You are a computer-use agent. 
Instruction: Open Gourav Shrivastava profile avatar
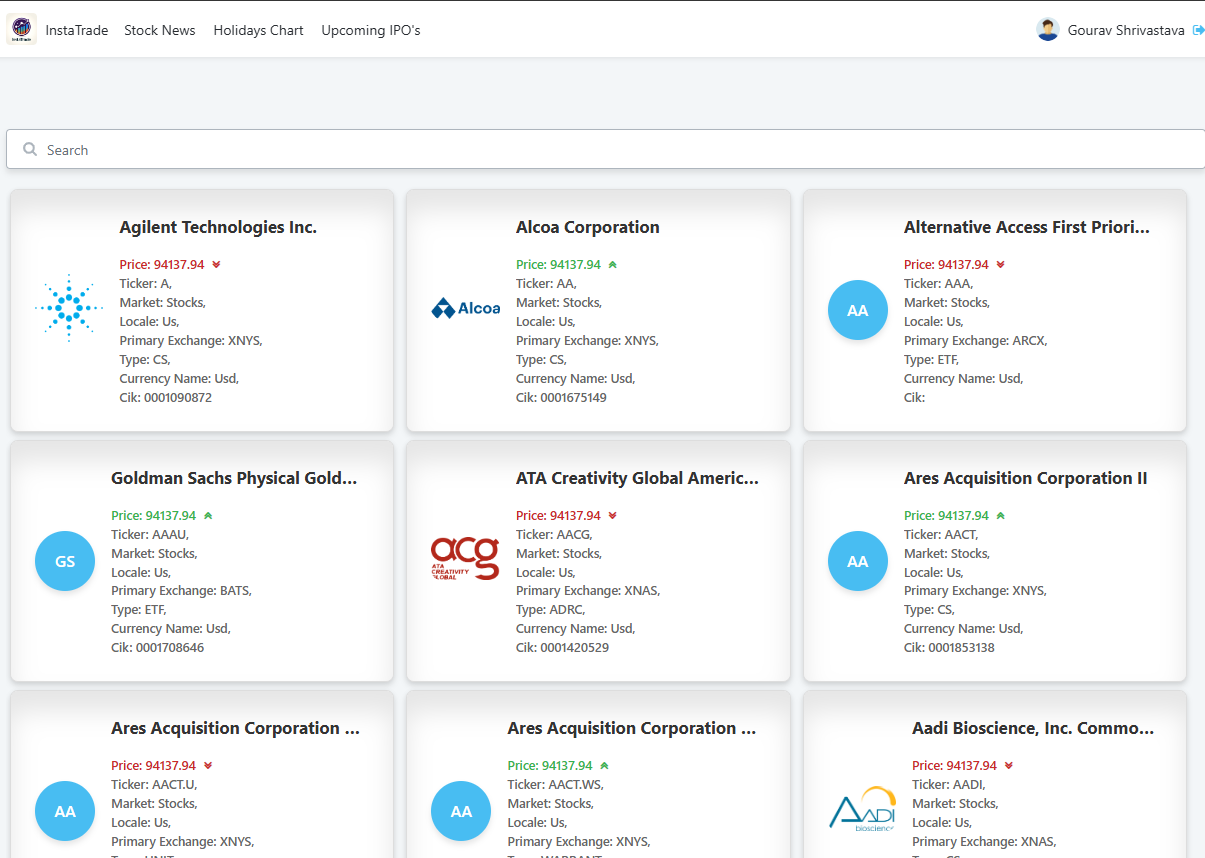[x=1048, y=30]
